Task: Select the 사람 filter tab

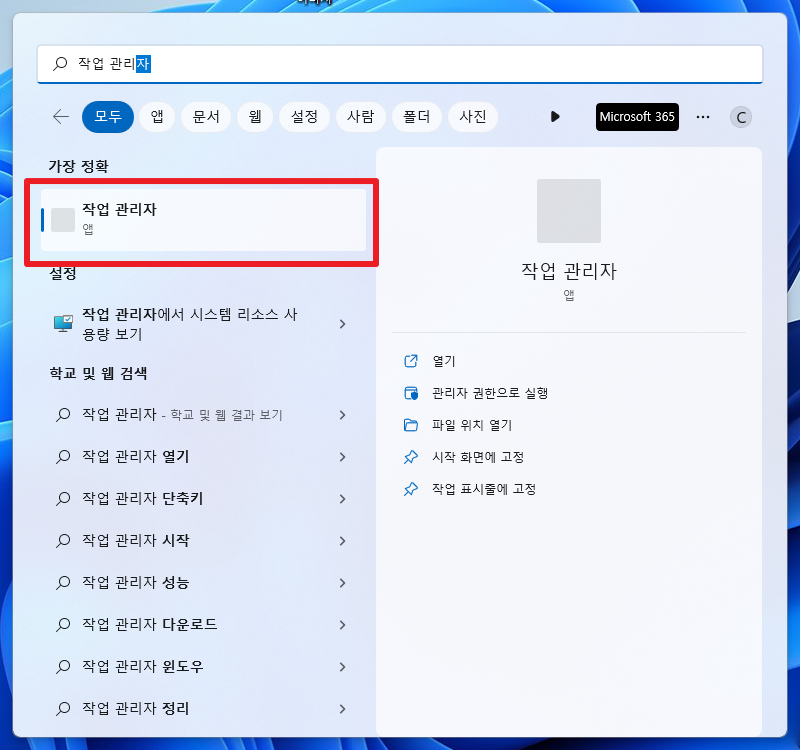Action: [360, 117]
